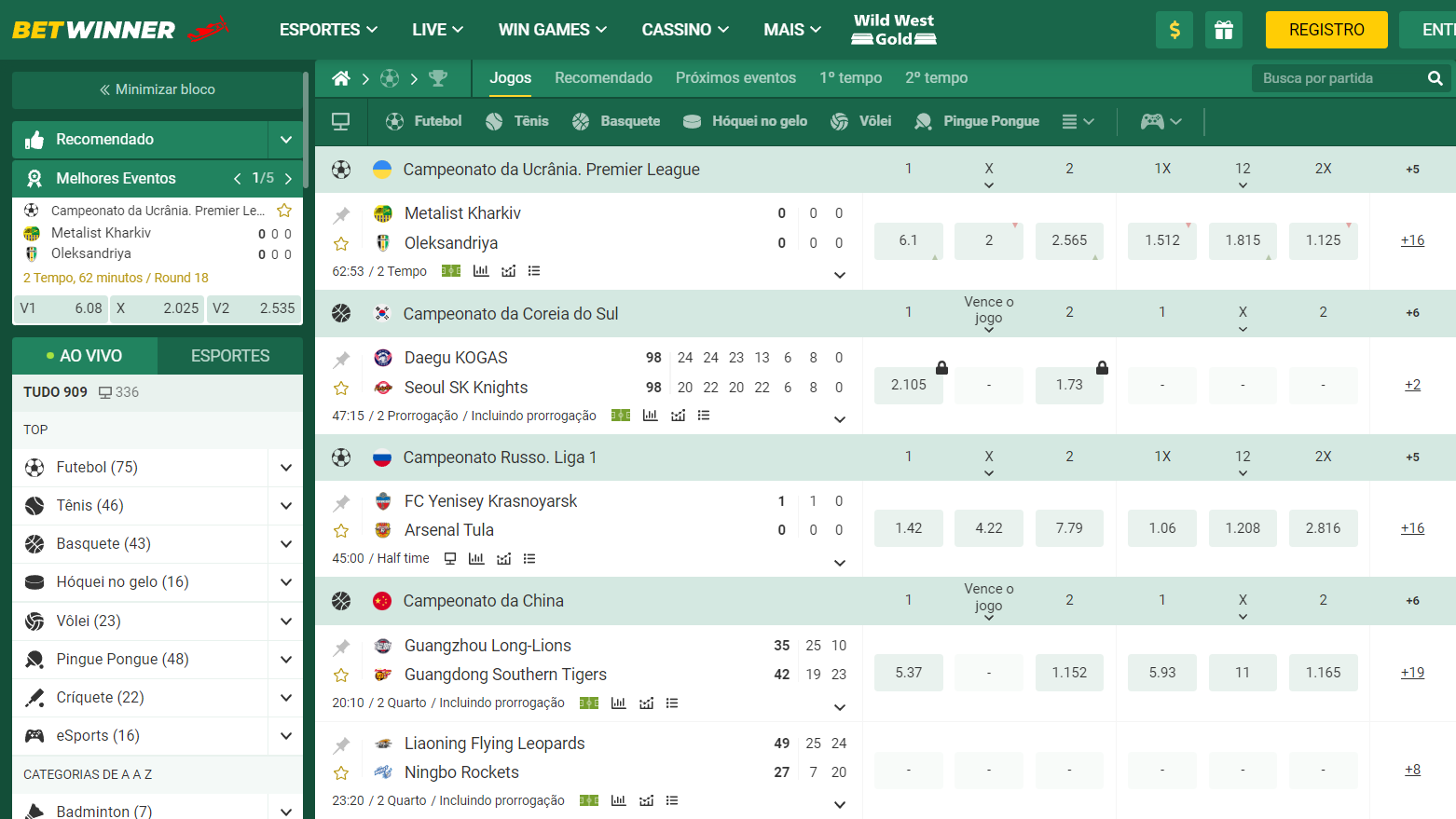Bet on odds 4.22 draw in Russian Liga 1
The image size is (1456, 819).
click(989, 528)
